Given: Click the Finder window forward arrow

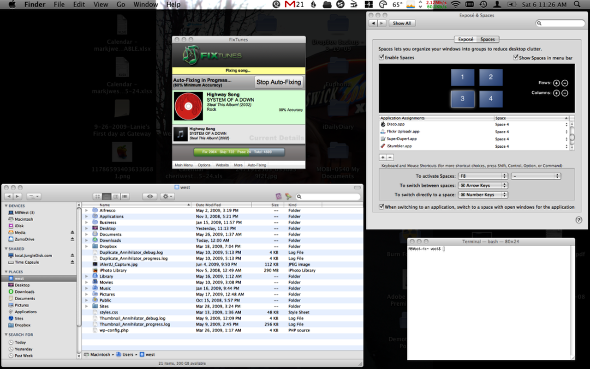Looking at the screenshot, I should pos(17,196).
